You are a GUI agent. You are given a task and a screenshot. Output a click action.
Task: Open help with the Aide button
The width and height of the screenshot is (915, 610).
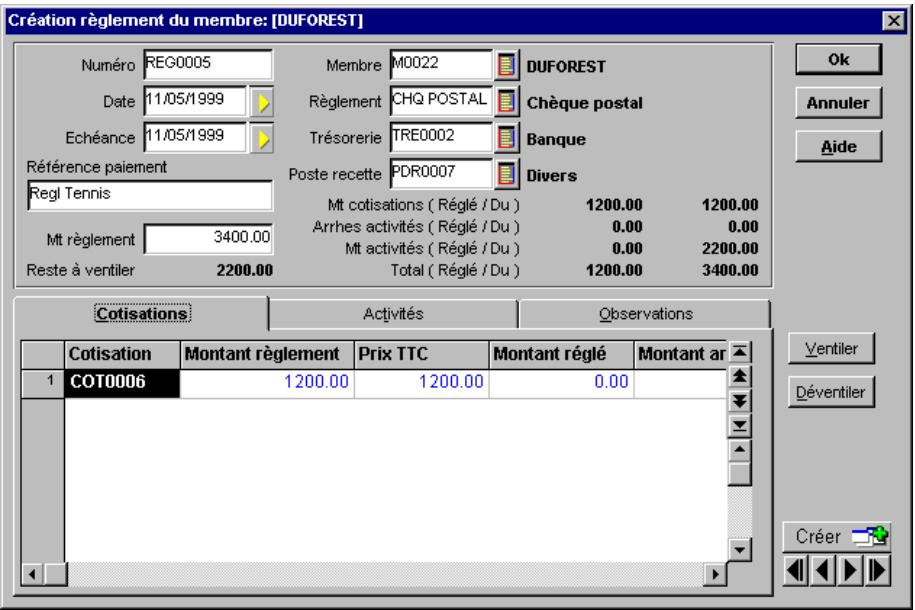click(x=839, y=147)
